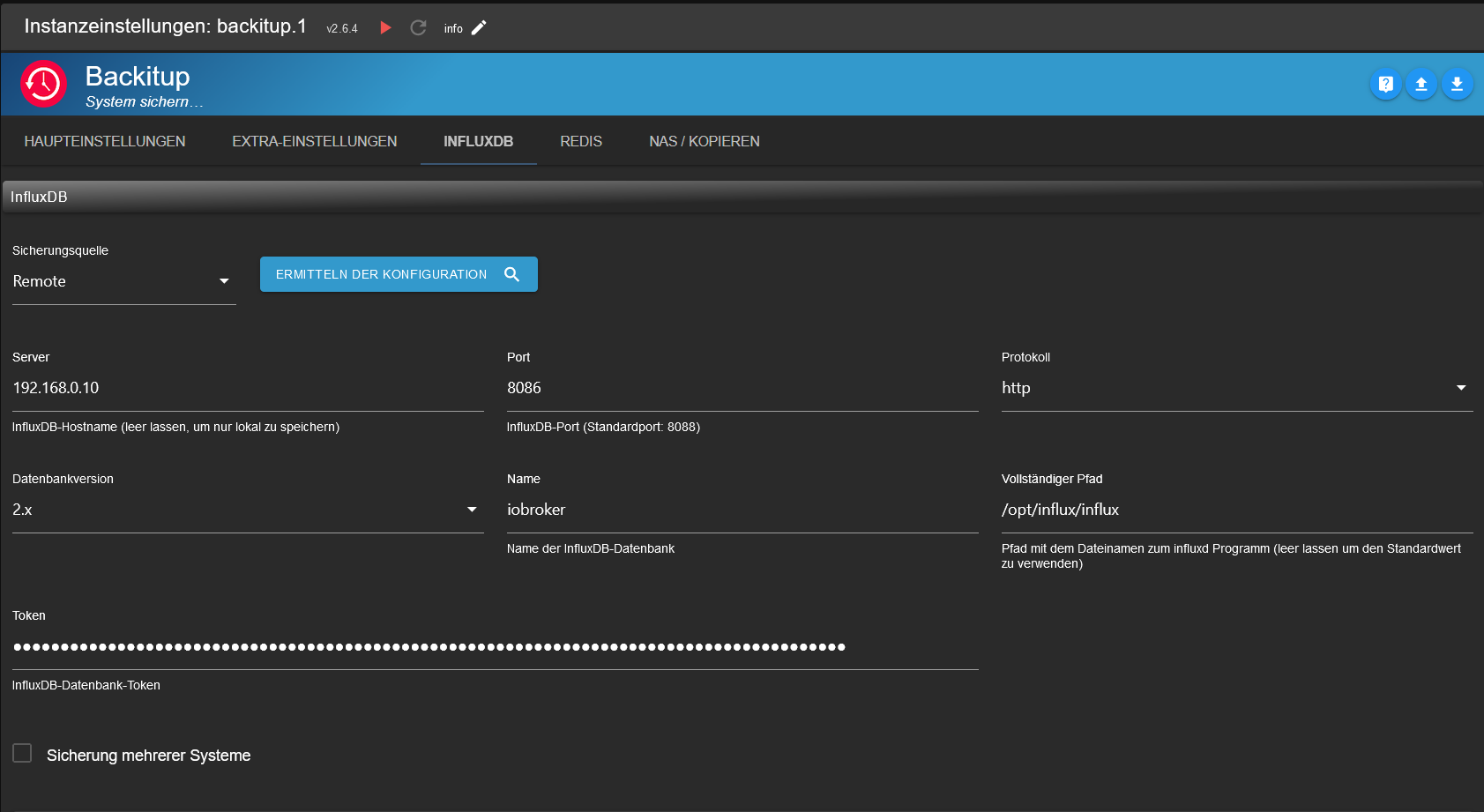1484x812 pixels.
Task: Edit log level via pencil icon
Action: (479, 28)
